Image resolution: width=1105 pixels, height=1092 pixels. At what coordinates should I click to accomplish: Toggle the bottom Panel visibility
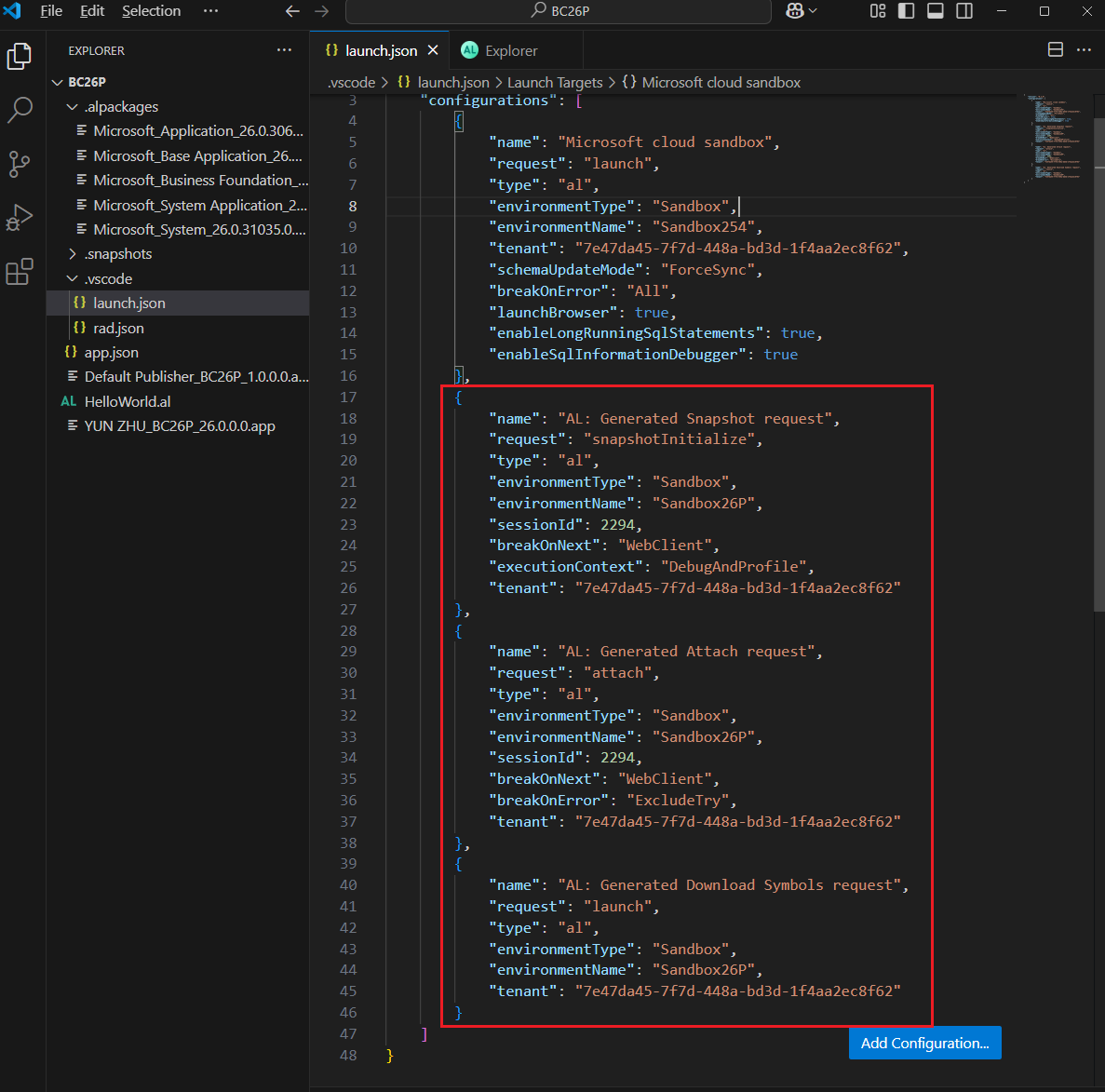tap(935, 10)
